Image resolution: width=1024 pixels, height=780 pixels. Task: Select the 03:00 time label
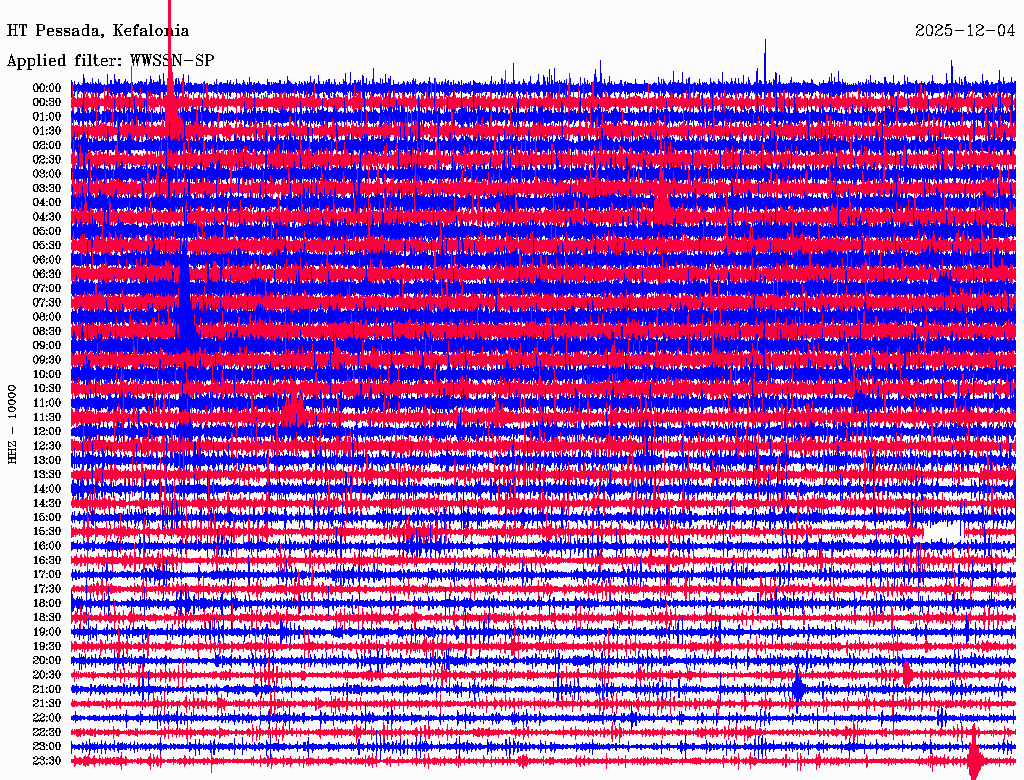point(47,174)
